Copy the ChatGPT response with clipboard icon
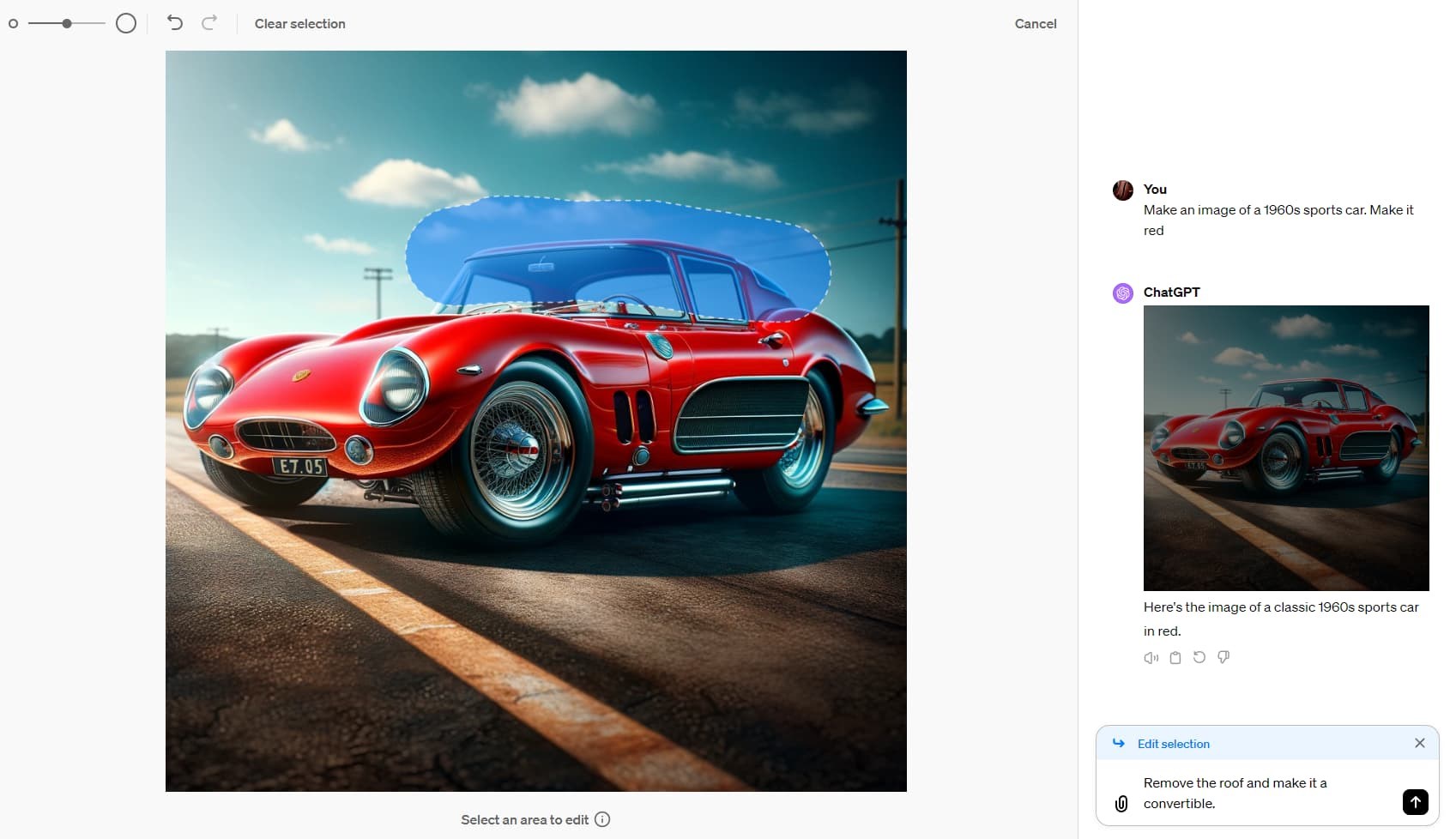 coord(1175,658)
